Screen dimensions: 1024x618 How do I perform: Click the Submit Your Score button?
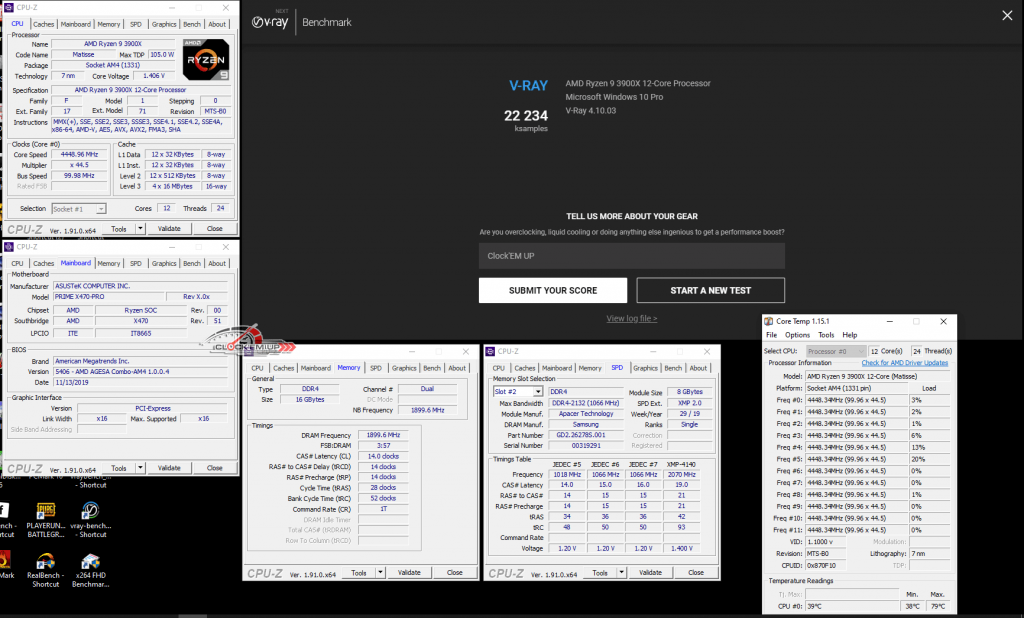pyautogui.click(x=552, y=290)
